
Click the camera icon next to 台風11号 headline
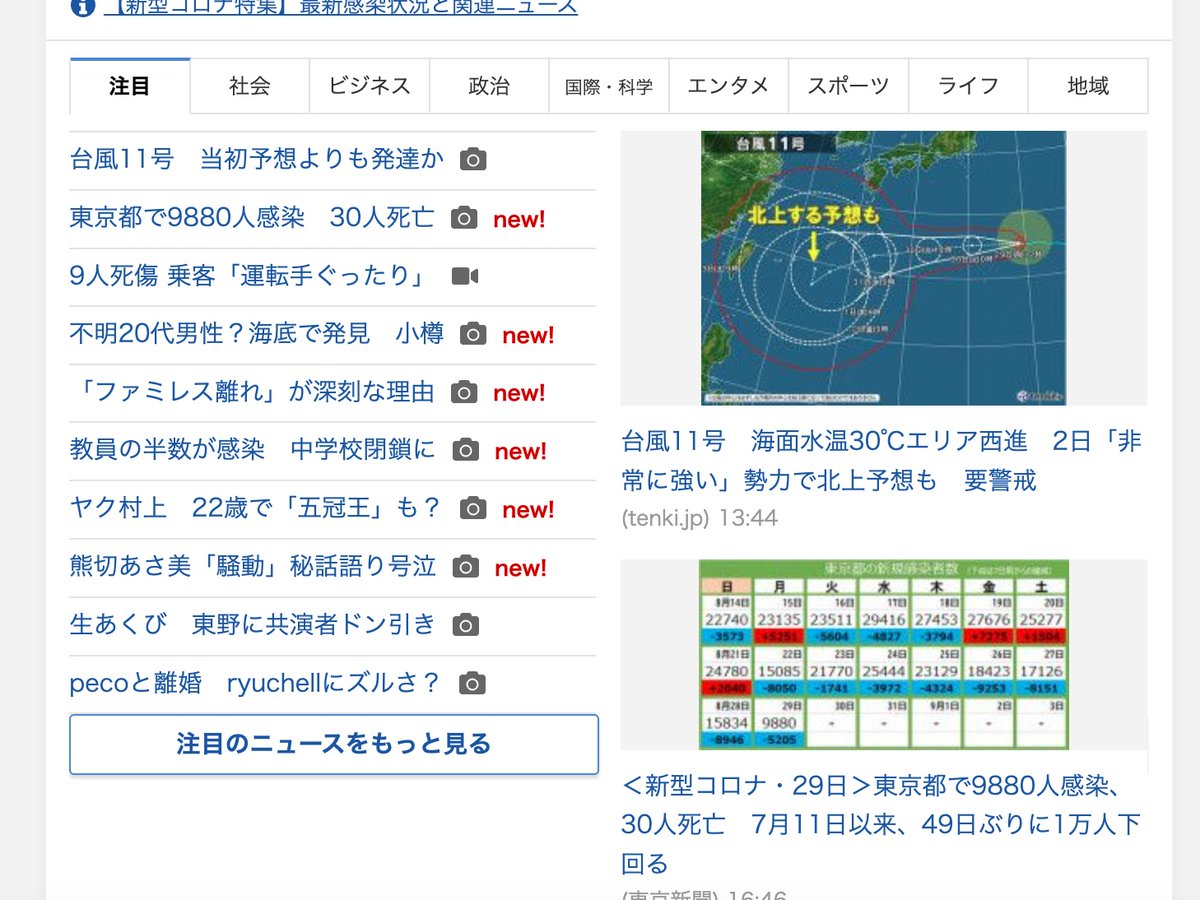[x=471, y=158]
